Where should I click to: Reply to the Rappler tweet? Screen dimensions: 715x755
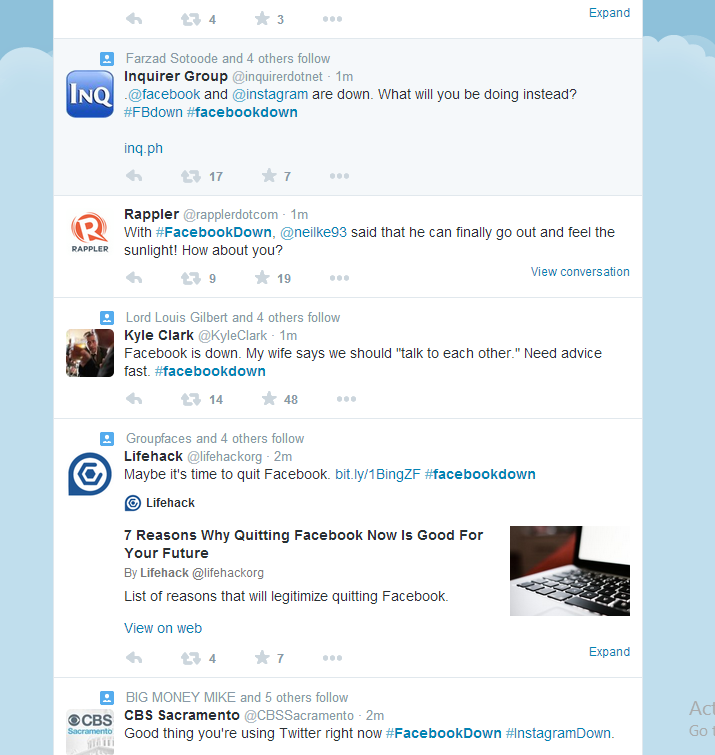pos(134,278)
